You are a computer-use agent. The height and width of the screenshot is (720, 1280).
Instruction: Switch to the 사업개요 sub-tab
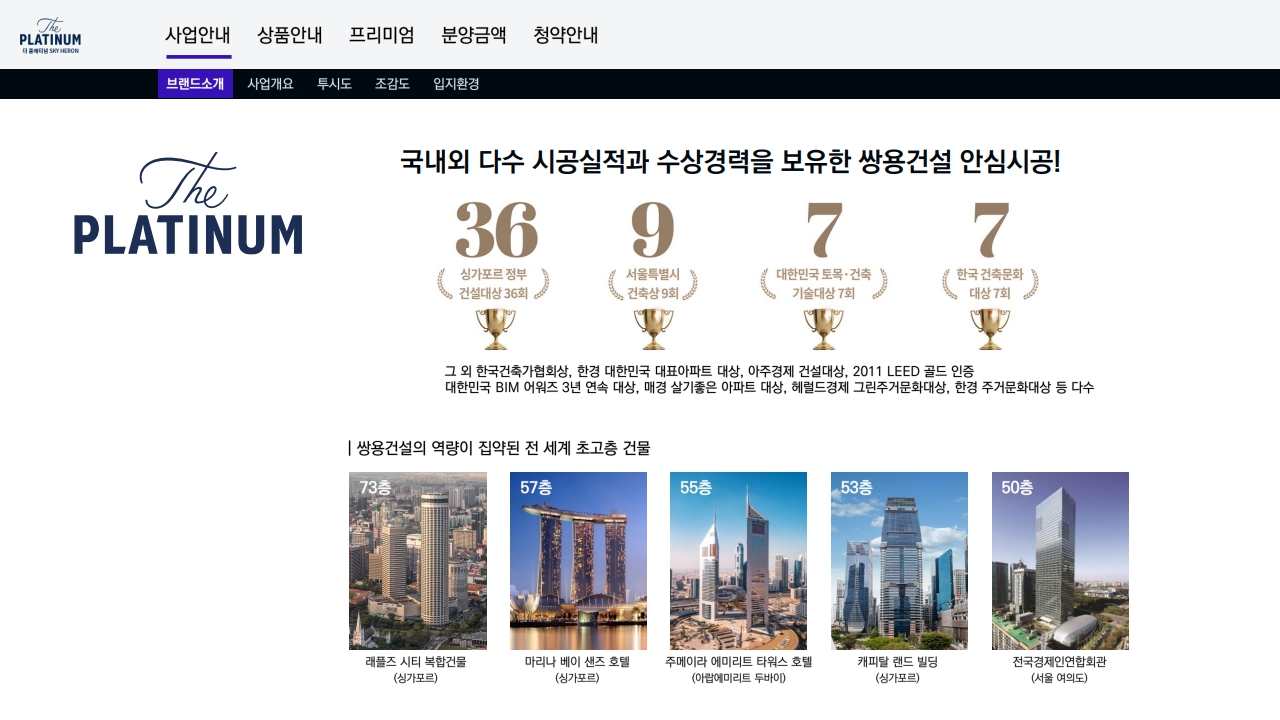click(x=270, y=84)
